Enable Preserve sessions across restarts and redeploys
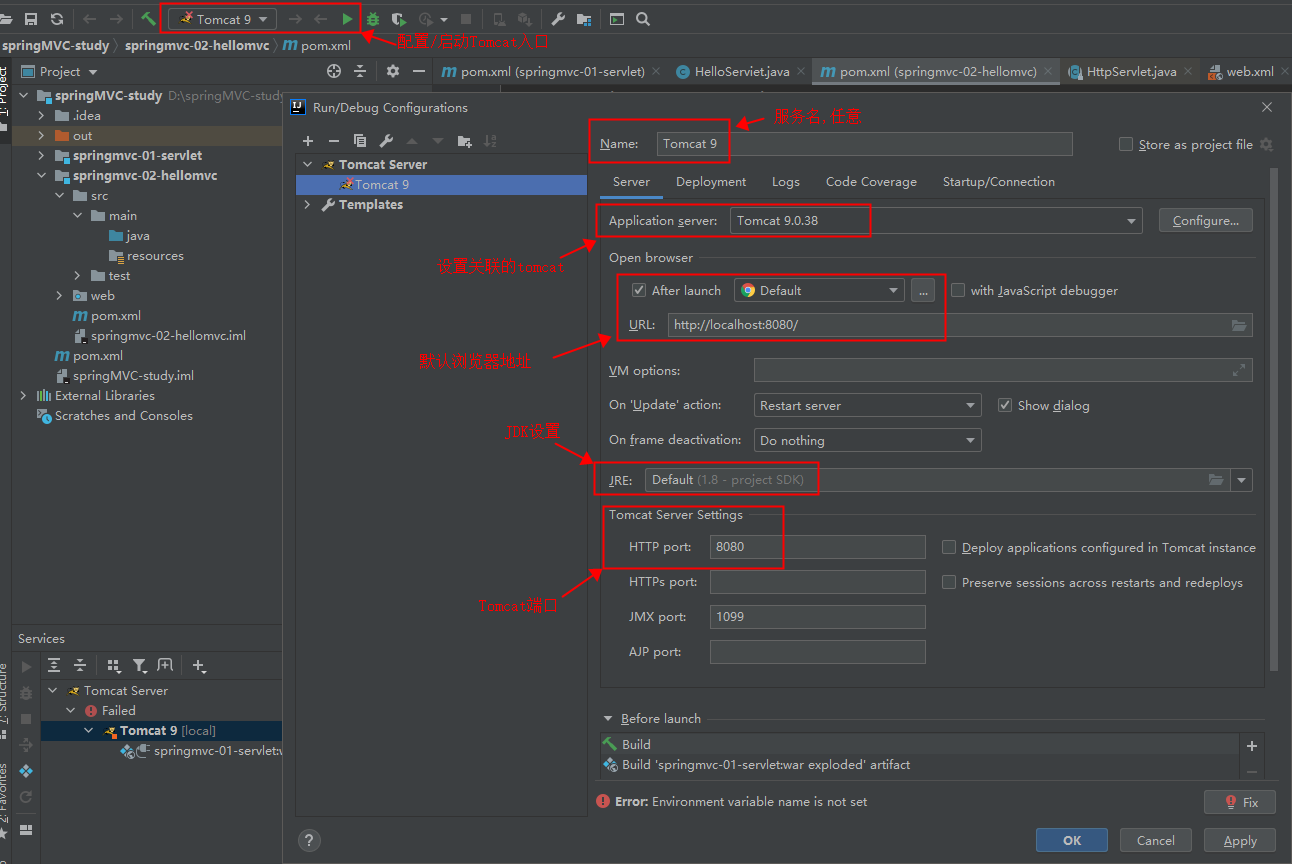 949,582
